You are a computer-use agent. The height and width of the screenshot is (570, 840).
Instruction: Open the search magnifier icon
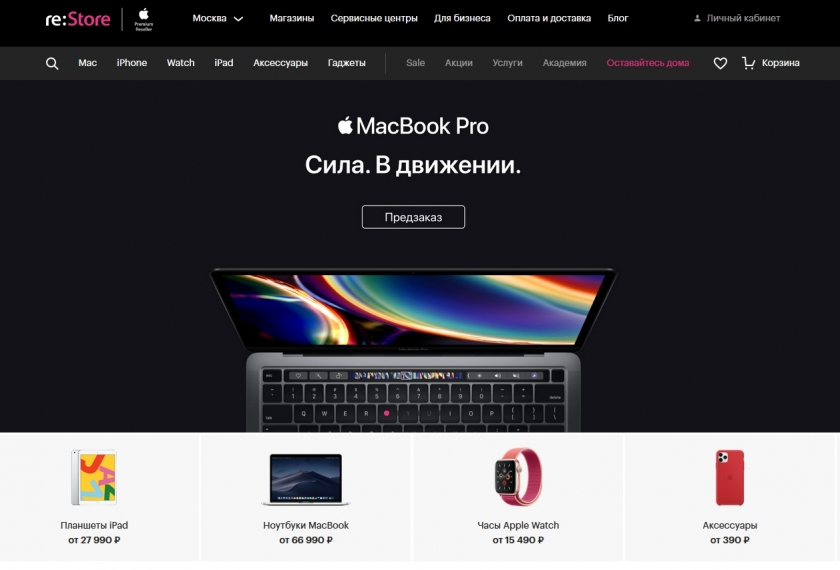coord(52,64)
